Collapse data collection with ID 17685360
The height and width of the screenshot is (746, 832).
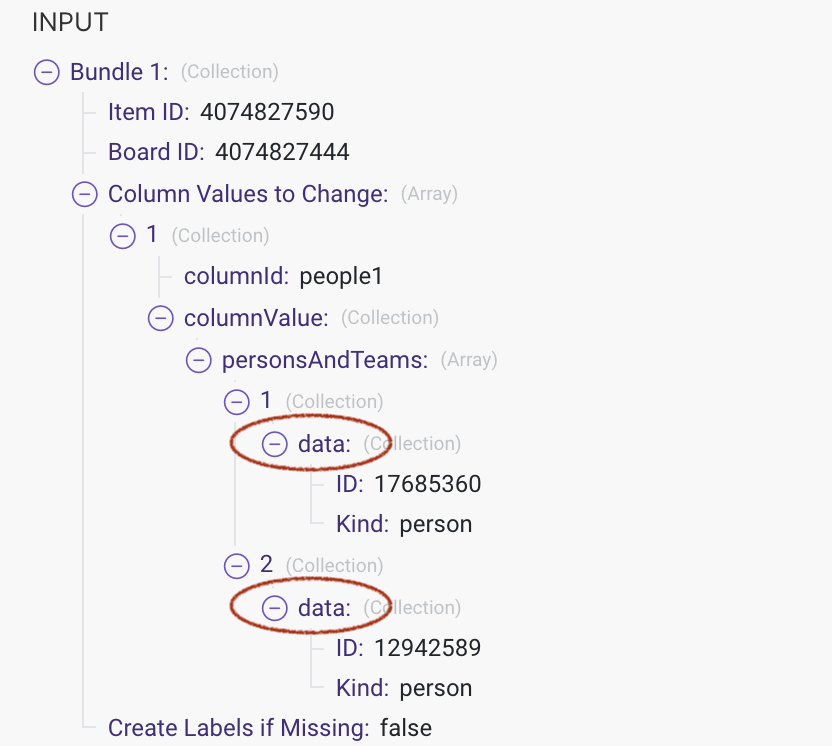(x=275, y=444)
